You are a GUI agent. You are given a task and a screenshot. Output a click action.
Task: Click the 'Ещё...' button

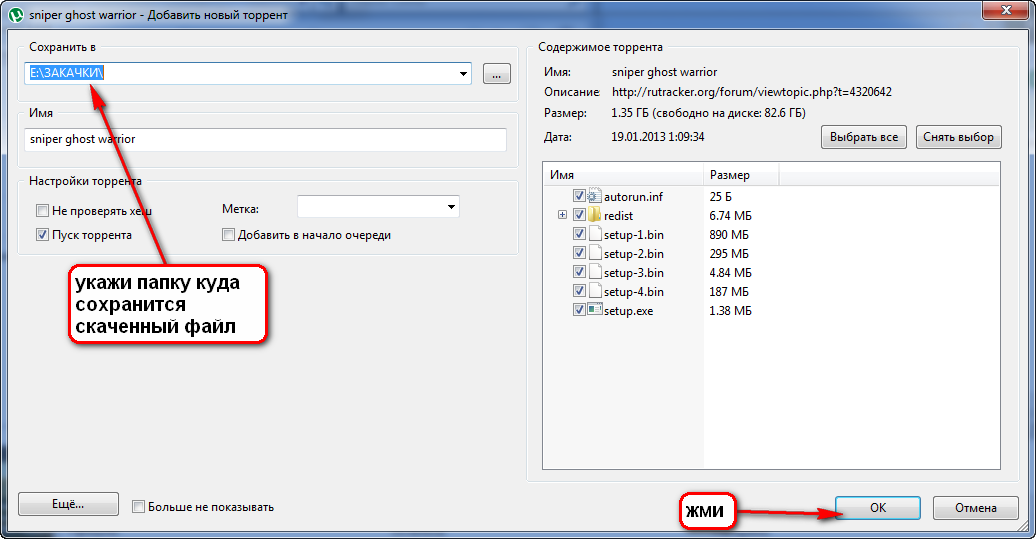tap(68, 505)
